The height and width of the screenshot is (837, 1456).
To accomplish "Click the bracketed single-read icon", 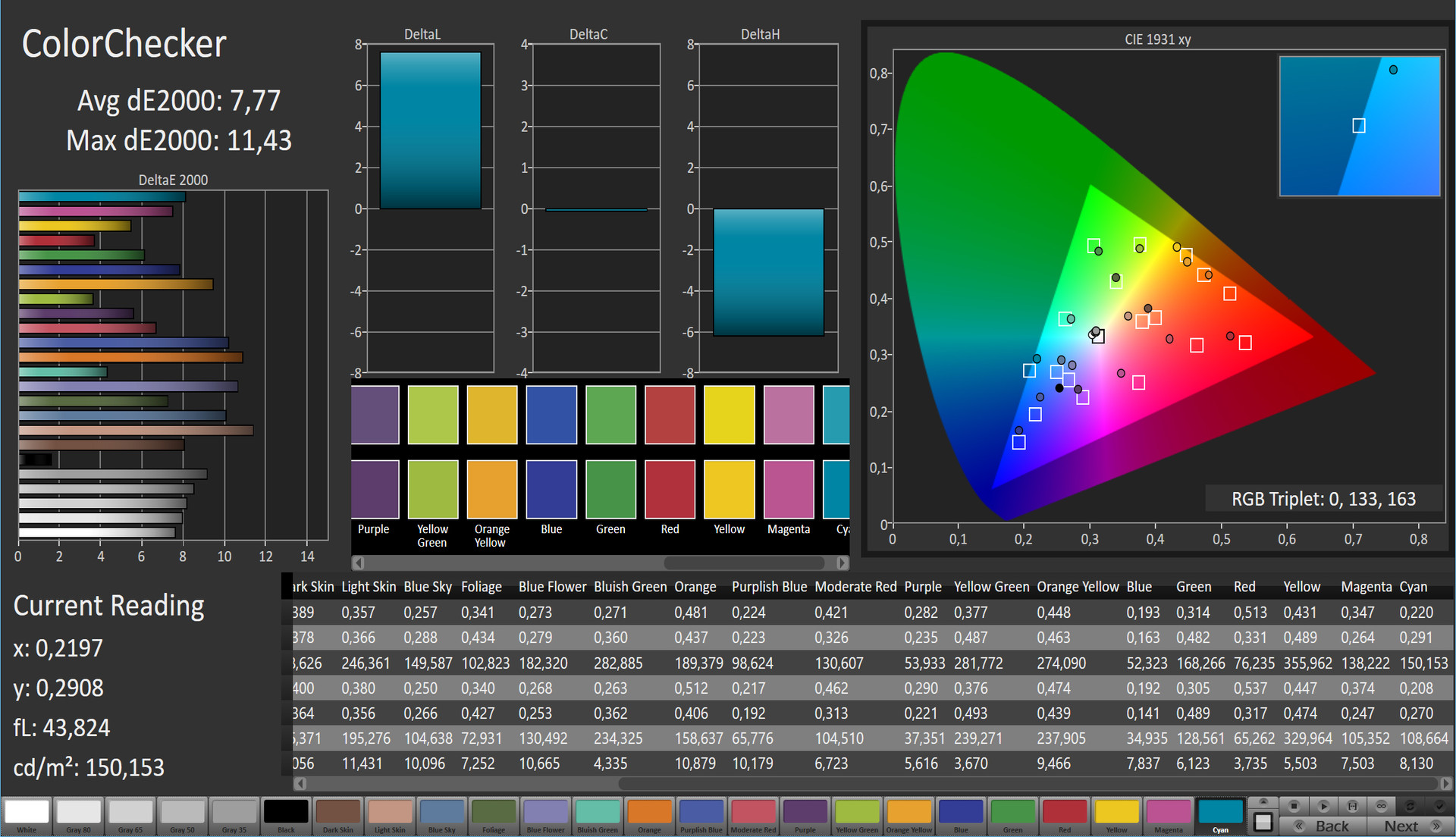I will (x=1352, y=806).
